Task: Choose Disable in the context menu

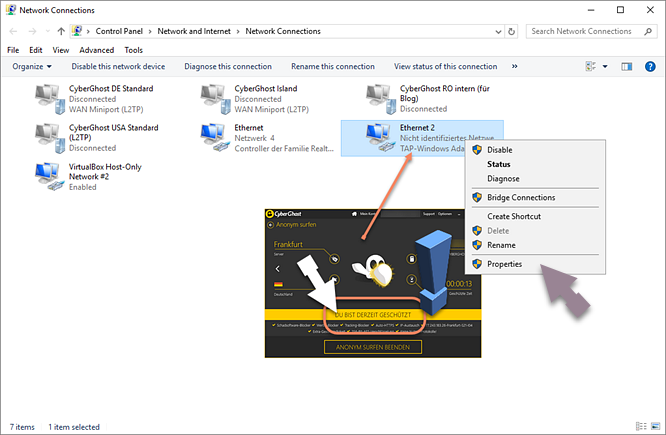Action: (x=535, y=150)
